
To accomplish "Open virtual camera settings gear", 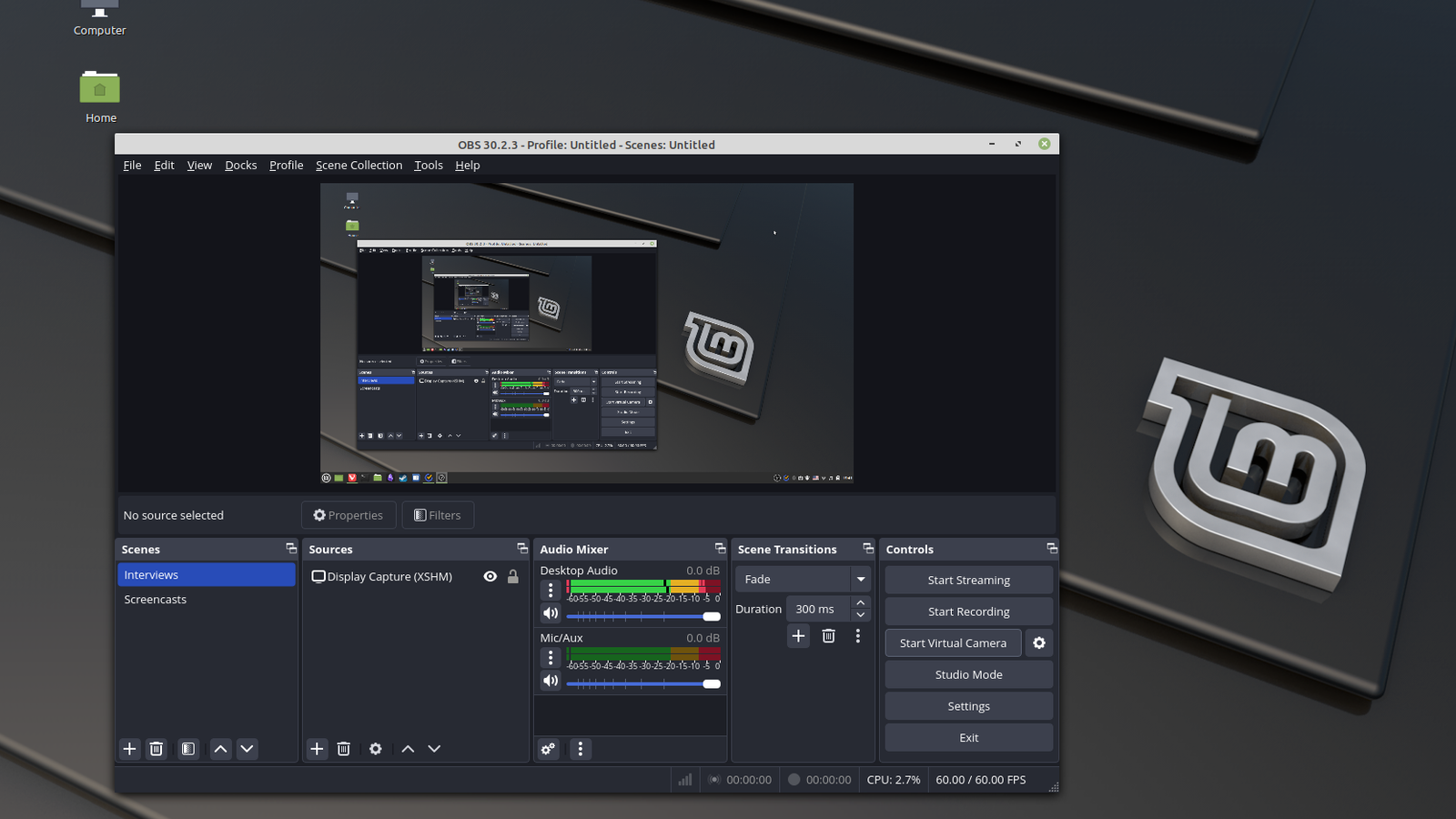I will tap(1039, 643).
